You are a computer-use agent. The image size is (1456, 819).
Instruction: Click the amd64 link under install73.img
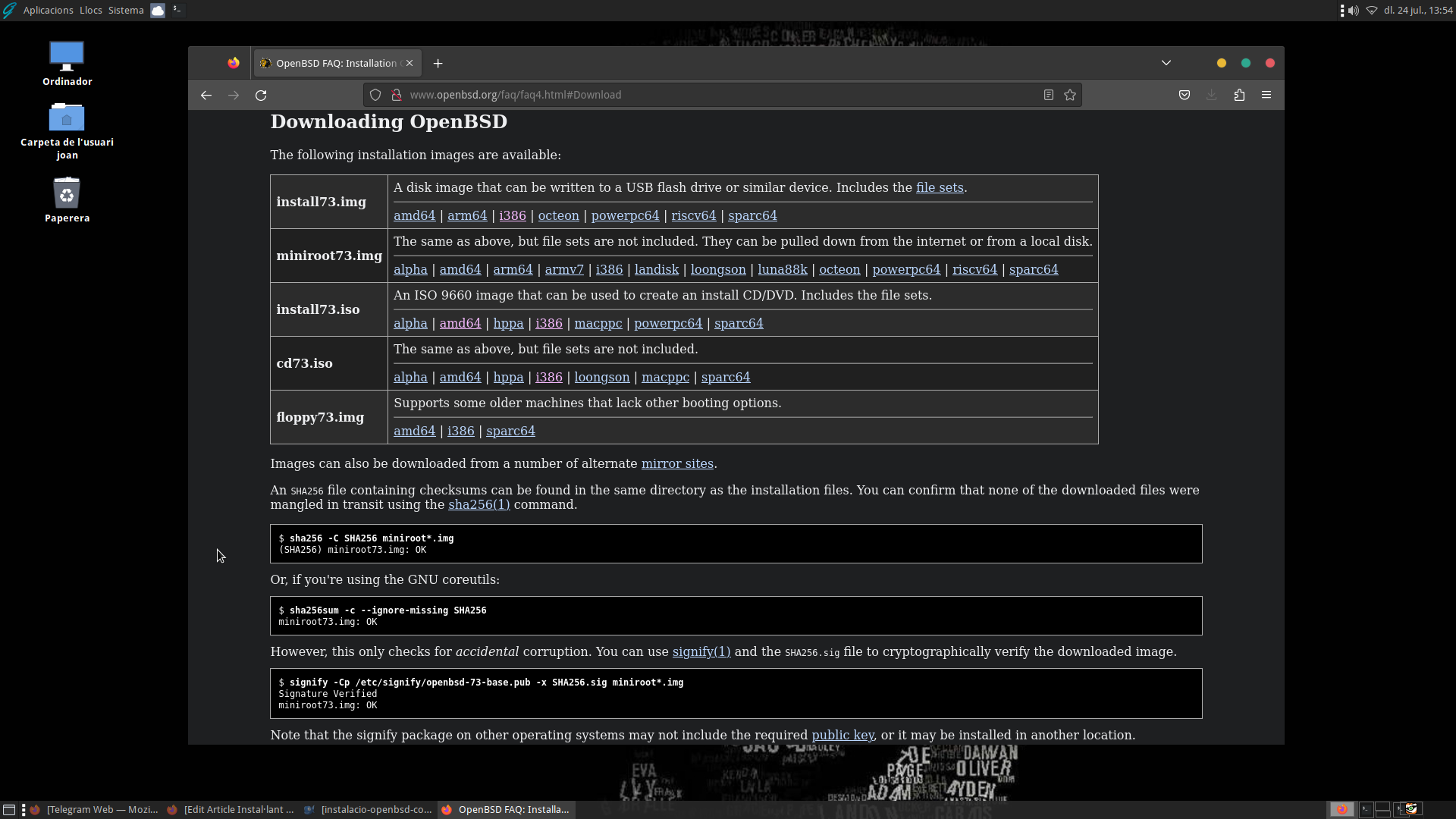tap(414, 215)
